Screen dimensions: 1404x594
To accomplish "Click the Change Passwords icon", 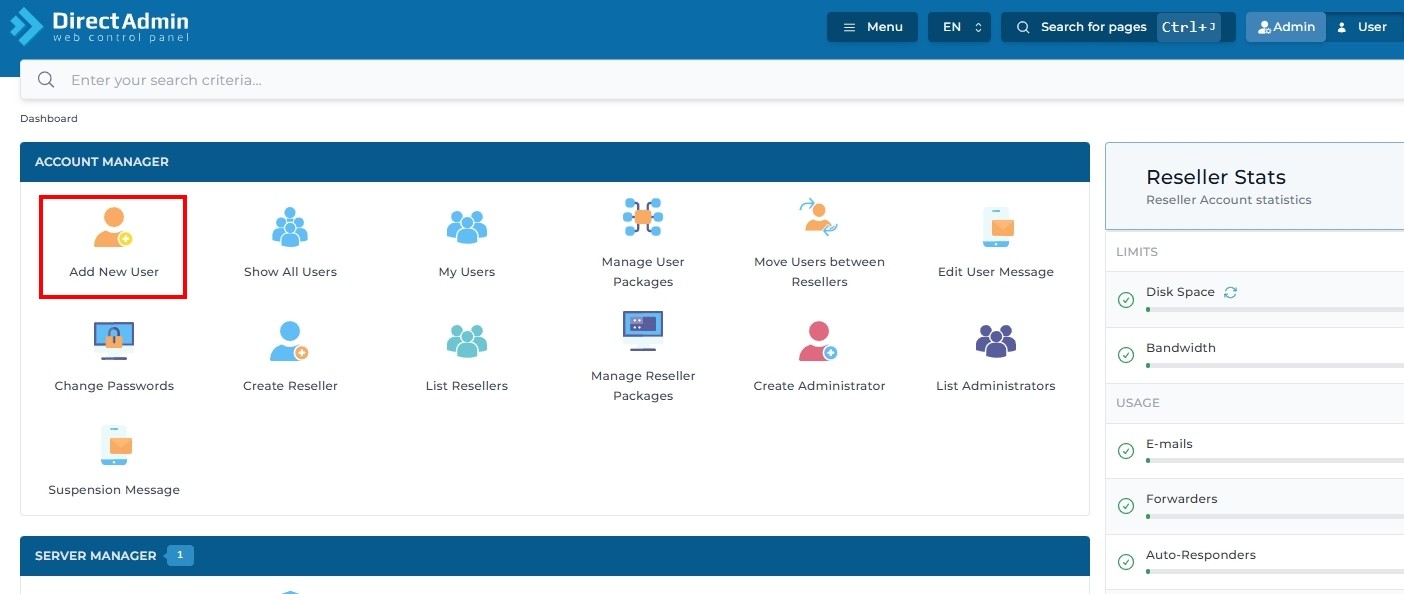I will 113,342.
